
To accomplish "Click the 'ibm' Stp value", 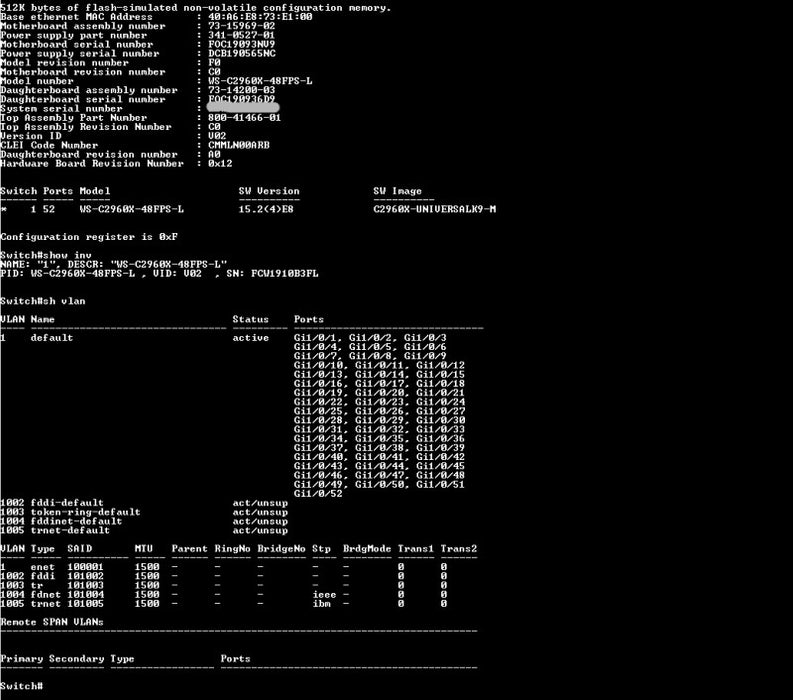I will tap(321, 603).
